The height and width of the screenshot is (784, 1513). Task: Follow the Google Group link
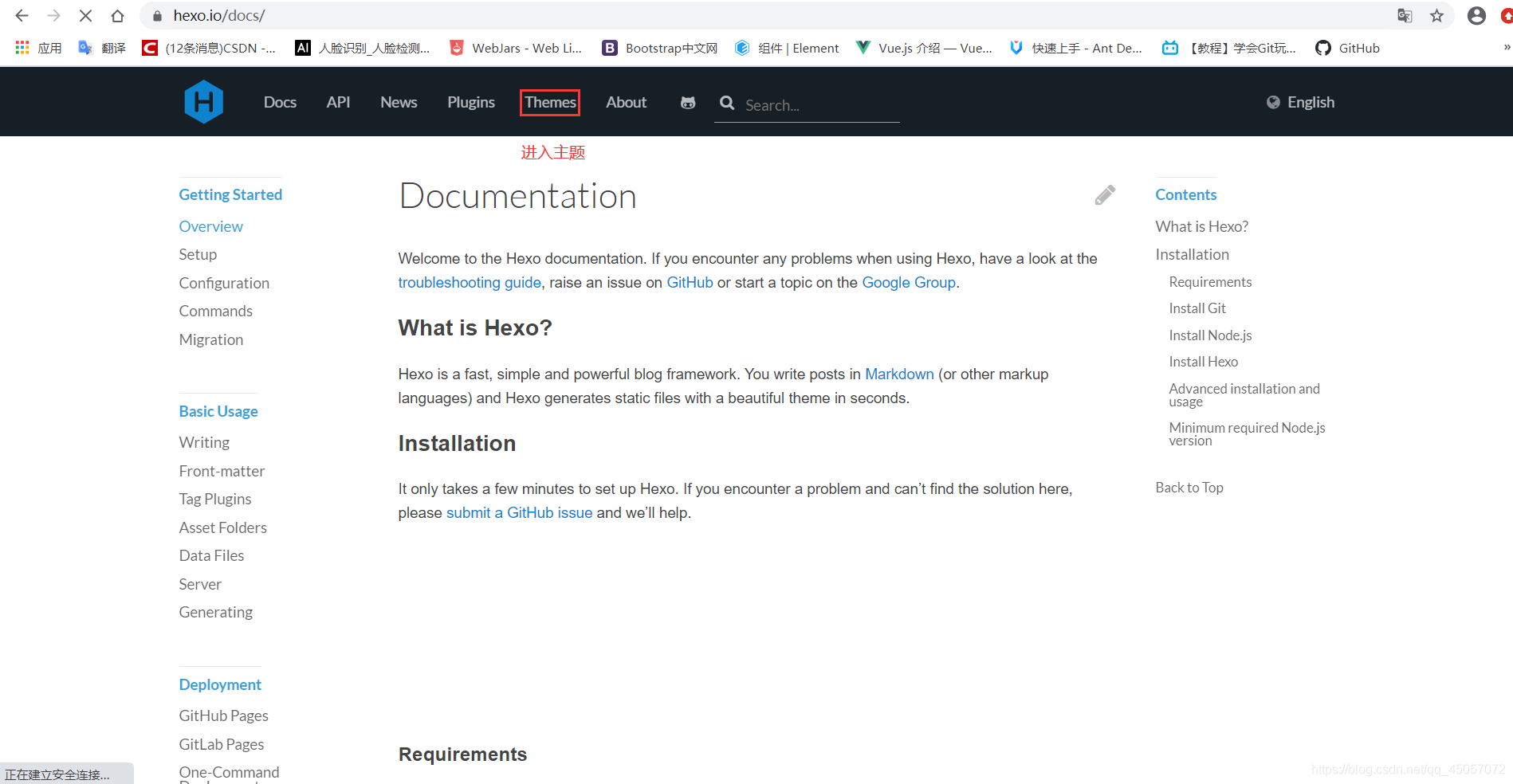909,282
